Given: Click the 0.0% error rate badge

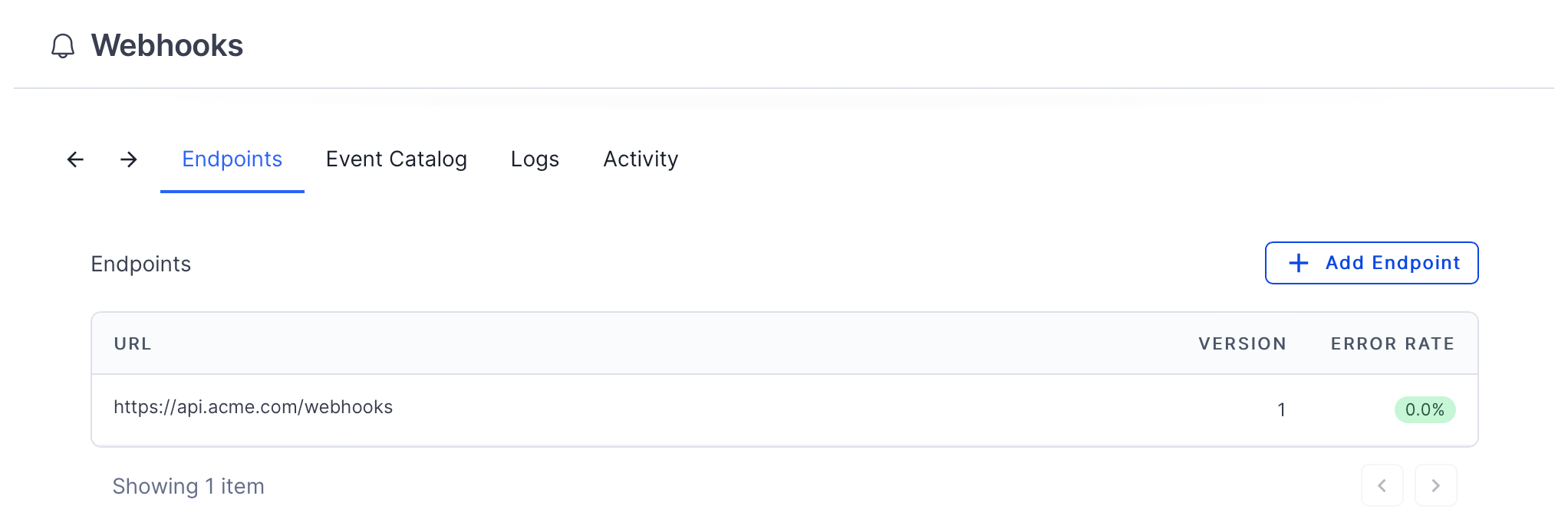Looking at the screenshot, I should [1425, 409].
